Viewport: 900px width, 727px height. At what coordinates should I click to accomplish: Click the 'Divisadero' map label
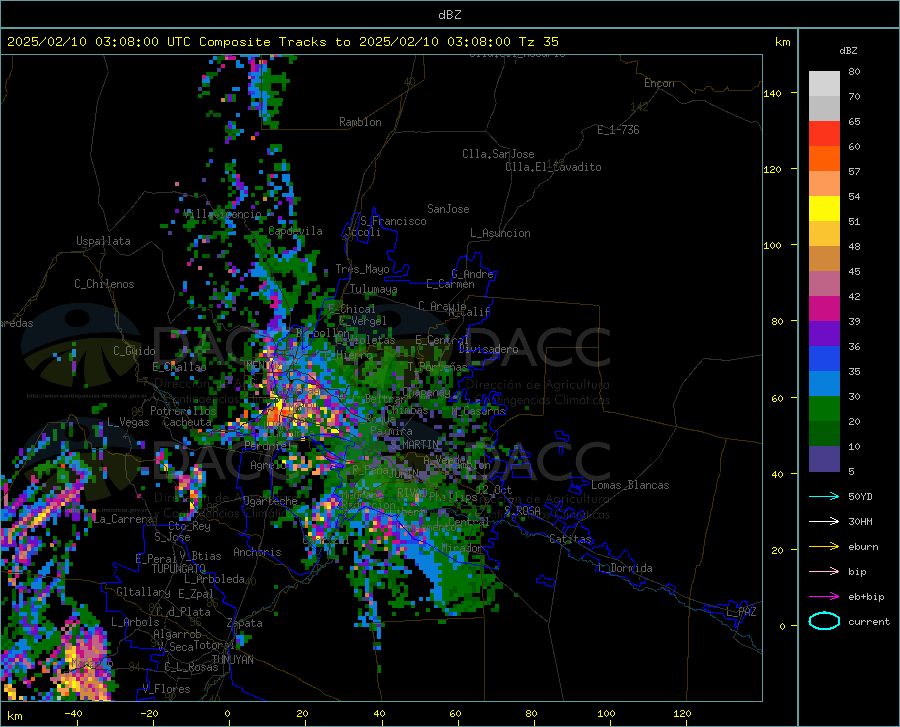pyautogui.click(x=488, y=349)
